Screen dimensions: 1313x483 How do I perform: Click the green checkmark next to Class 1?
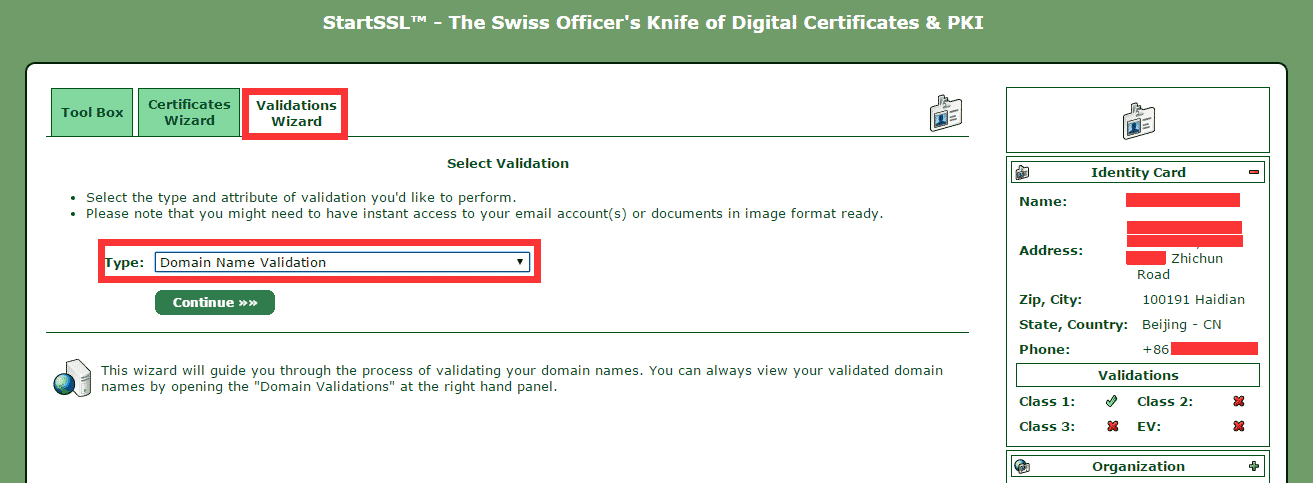click(x=1111, y=401)
